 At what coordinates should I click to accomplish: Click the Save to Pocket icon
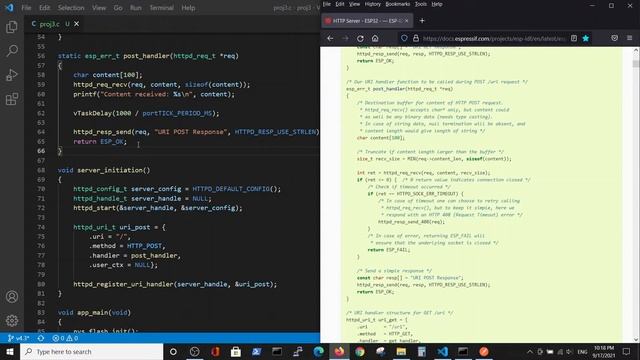(x=615, y=38)
